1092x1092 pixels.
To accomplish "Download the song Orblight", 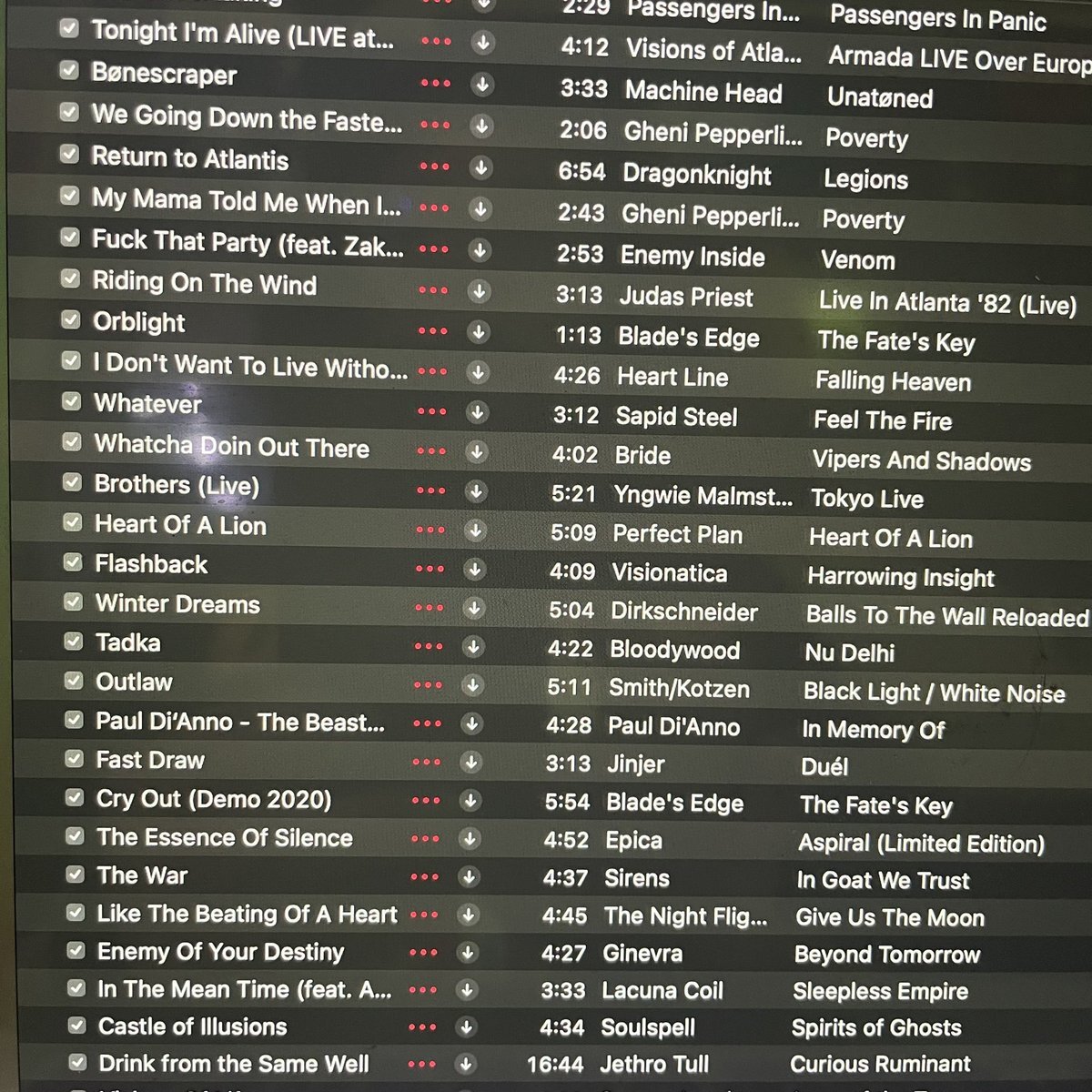I will pyautogui.click(x=478, y=331).
